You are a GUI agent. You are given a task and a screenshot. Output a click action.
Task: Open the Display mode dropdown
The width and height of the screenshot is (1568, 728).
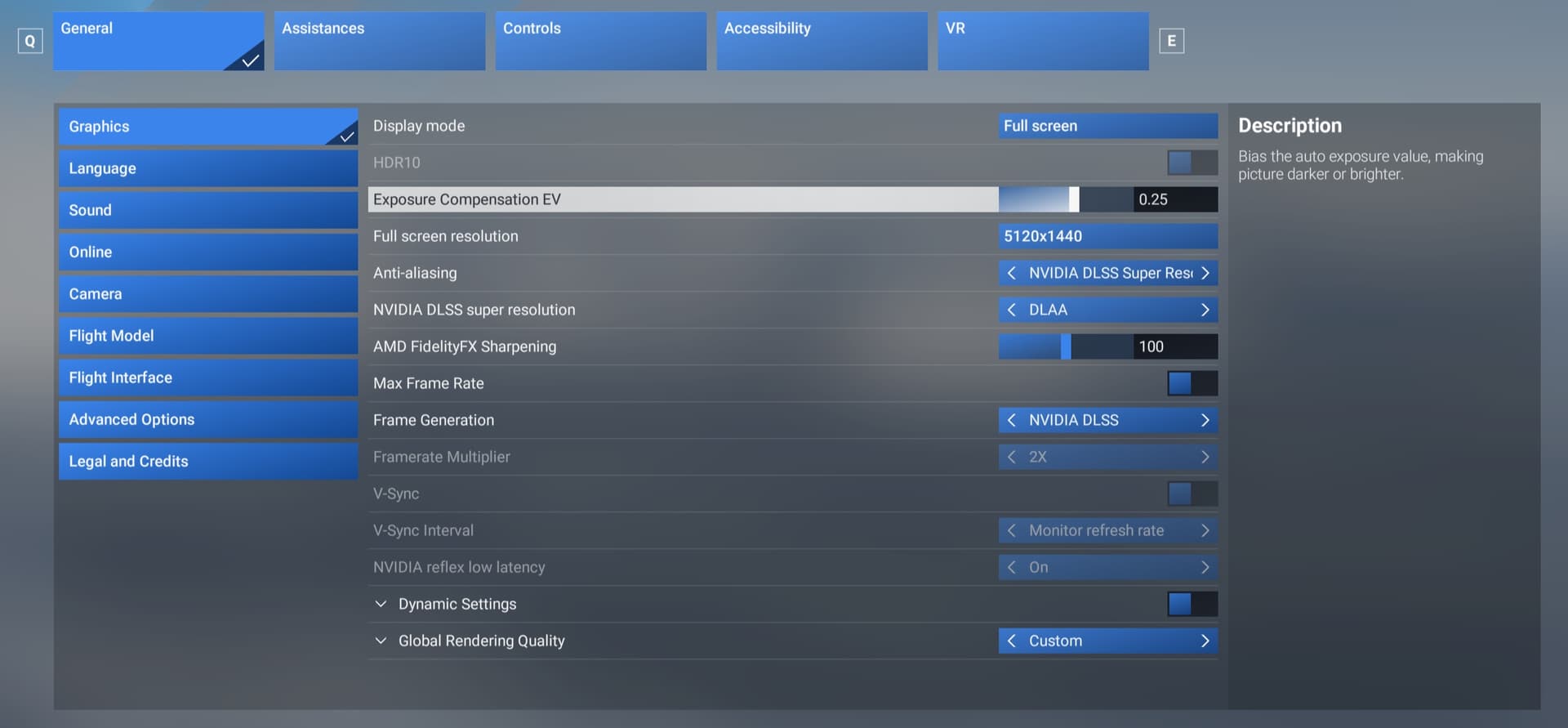pos(1107,126)
